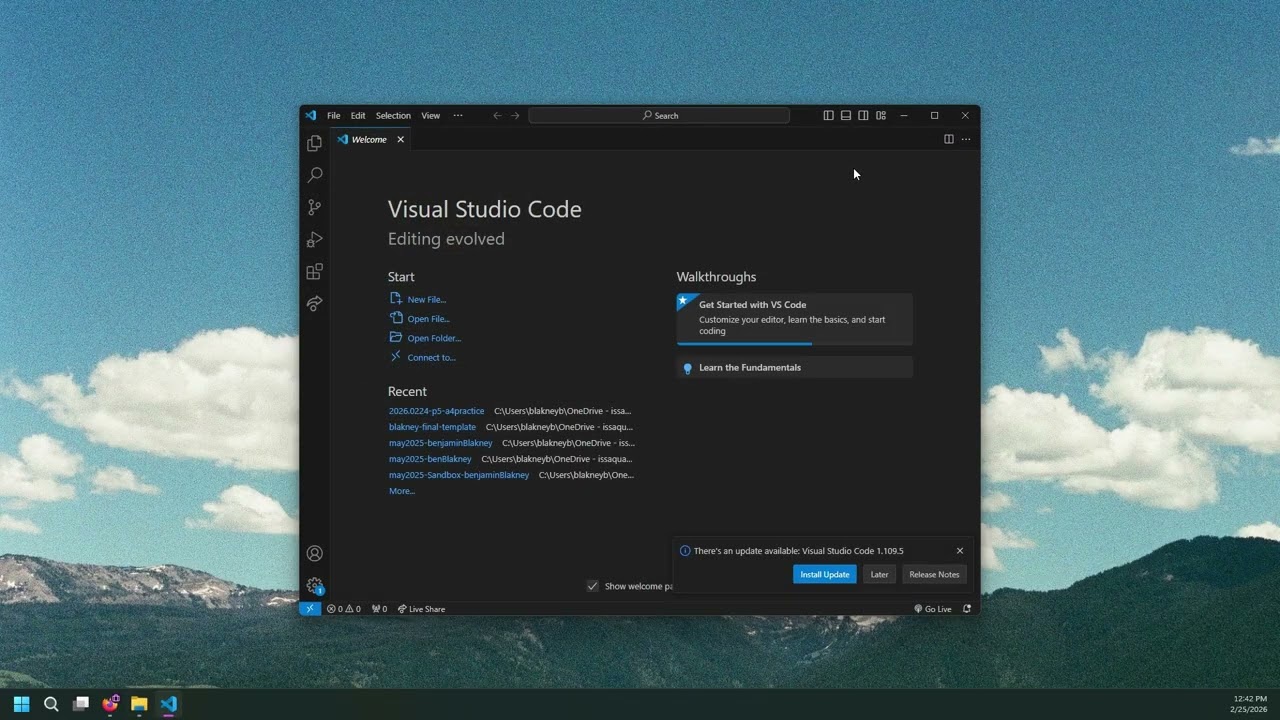Click the VS Code logo in the title bar
The image size is (1280, 720).
click(311, 115)
